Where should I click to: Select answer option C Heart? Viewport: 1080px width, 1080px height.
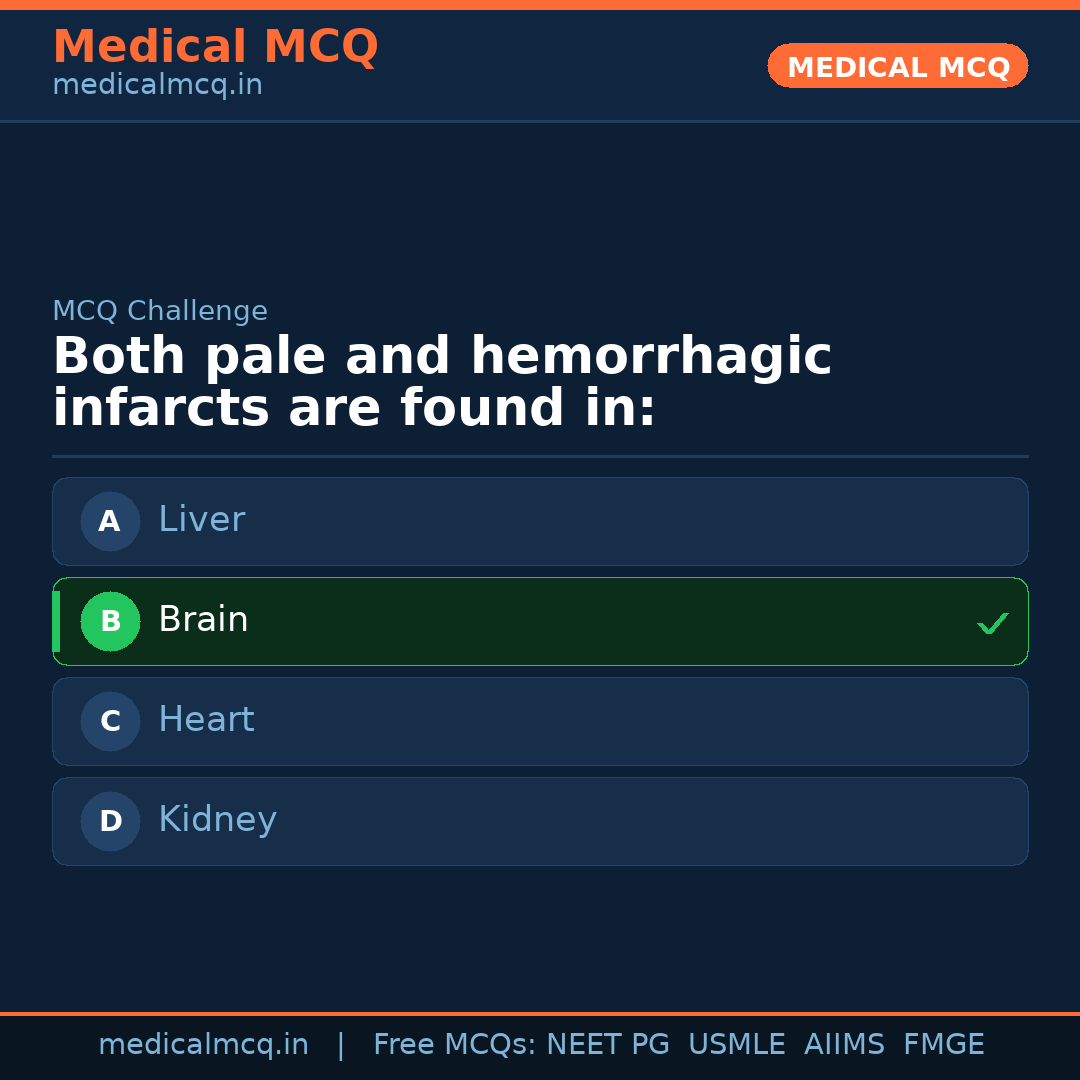point(540,721)
